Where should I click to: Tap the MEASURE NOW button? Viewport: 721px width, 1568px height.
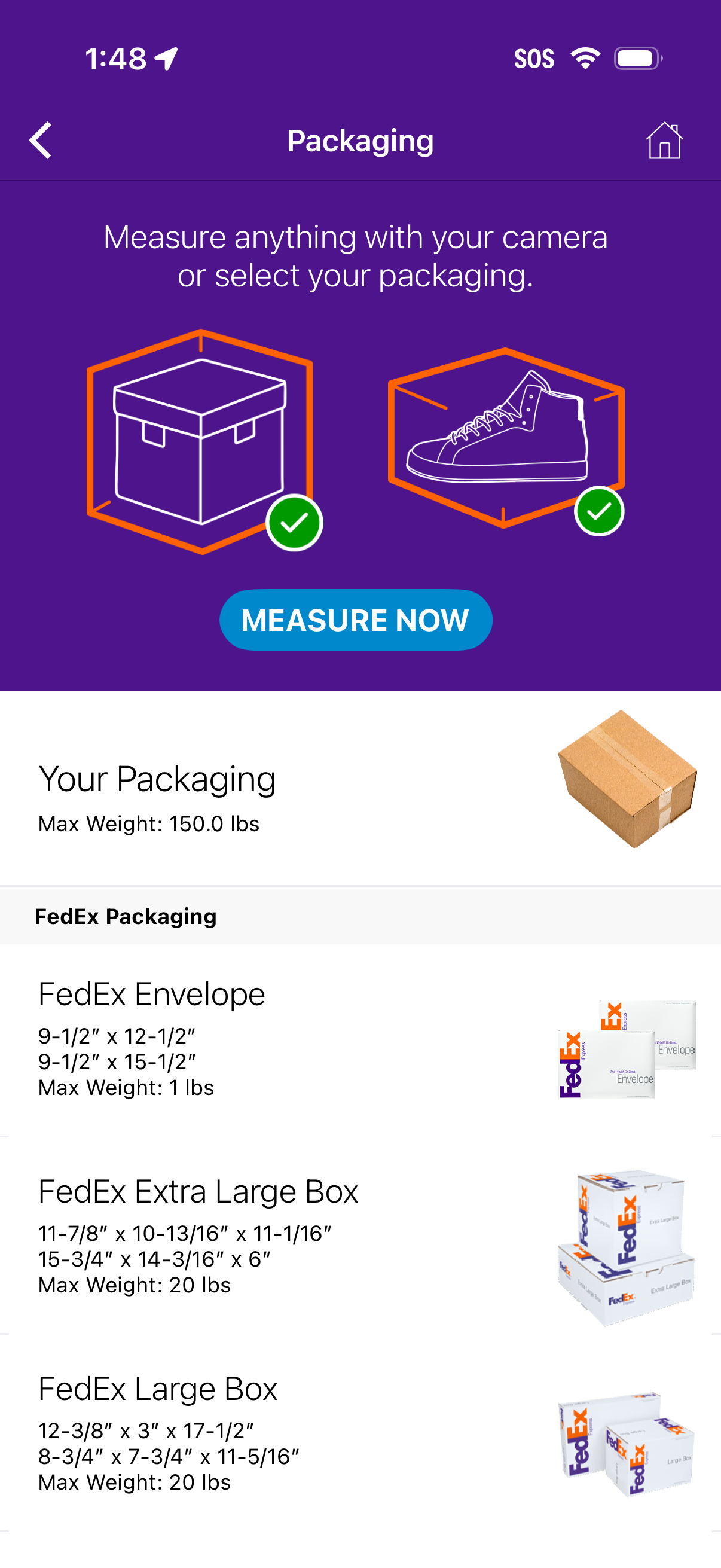coord(356,620)
